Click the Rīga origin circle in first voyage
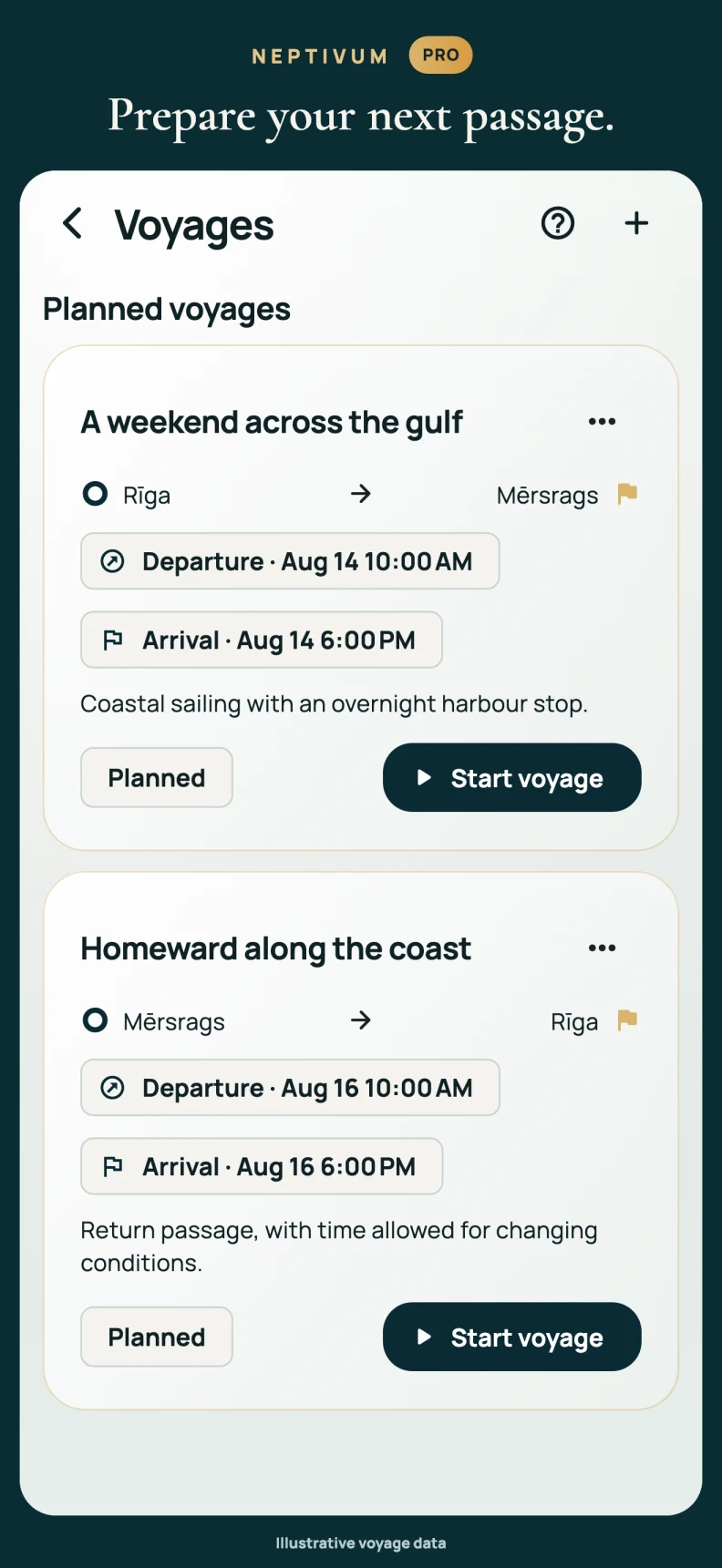Image resolution: width=722 pixels, height=1568 pixels. tap(95, 494)
